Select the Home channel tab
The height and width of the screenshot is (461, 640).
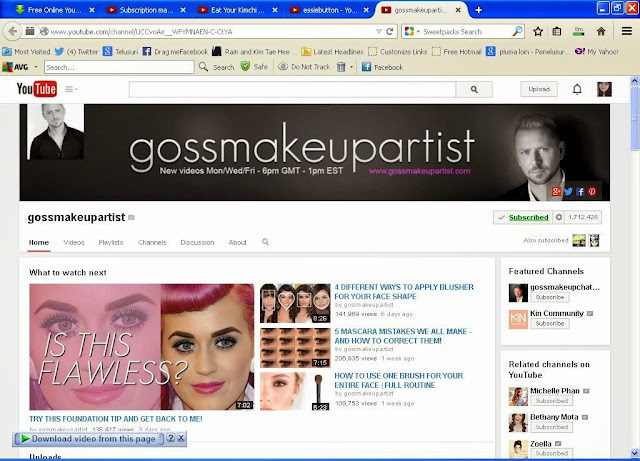pos(39,242)
